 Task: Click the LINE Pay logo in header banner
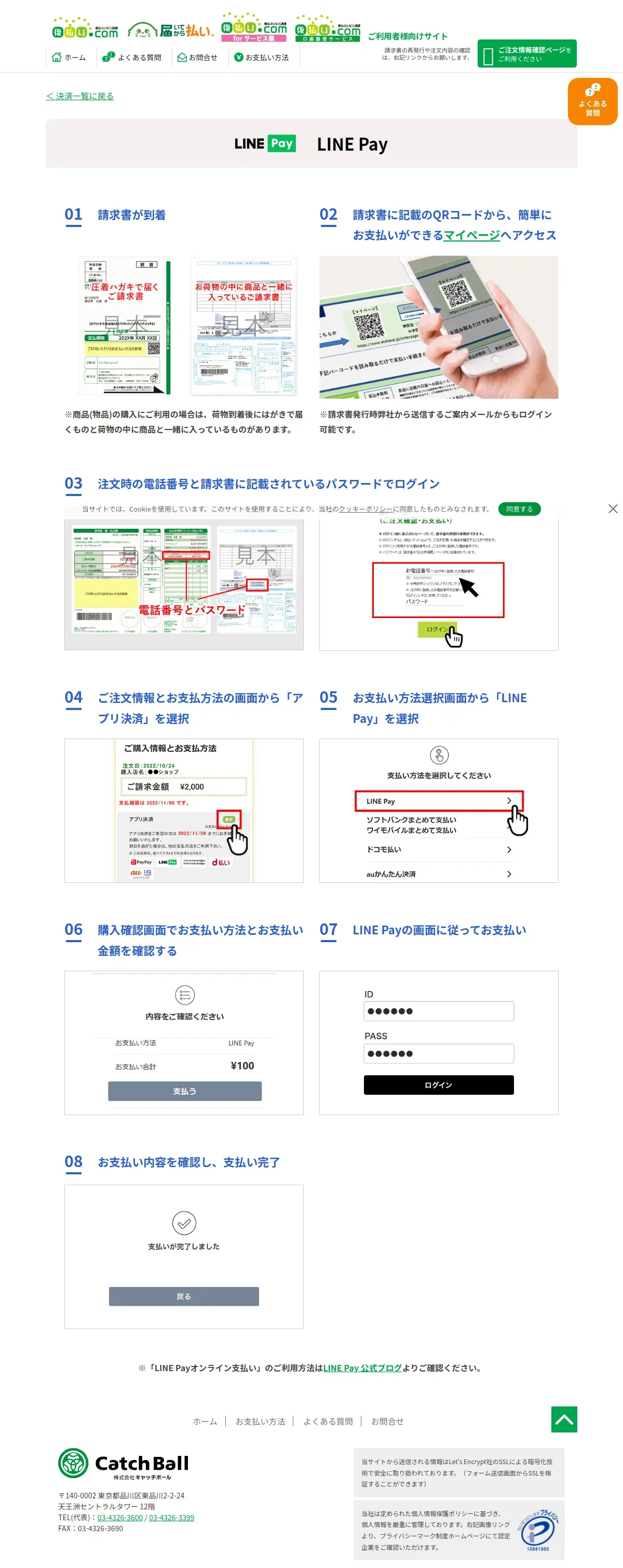[x=265, y=144]
